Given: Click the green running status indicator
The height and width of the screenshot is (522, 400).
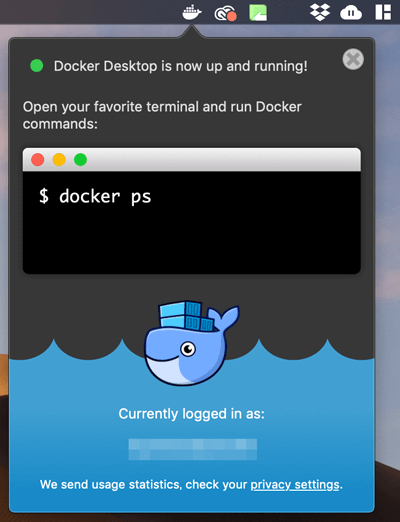Looking at the screenshot, I should [37, 66].
